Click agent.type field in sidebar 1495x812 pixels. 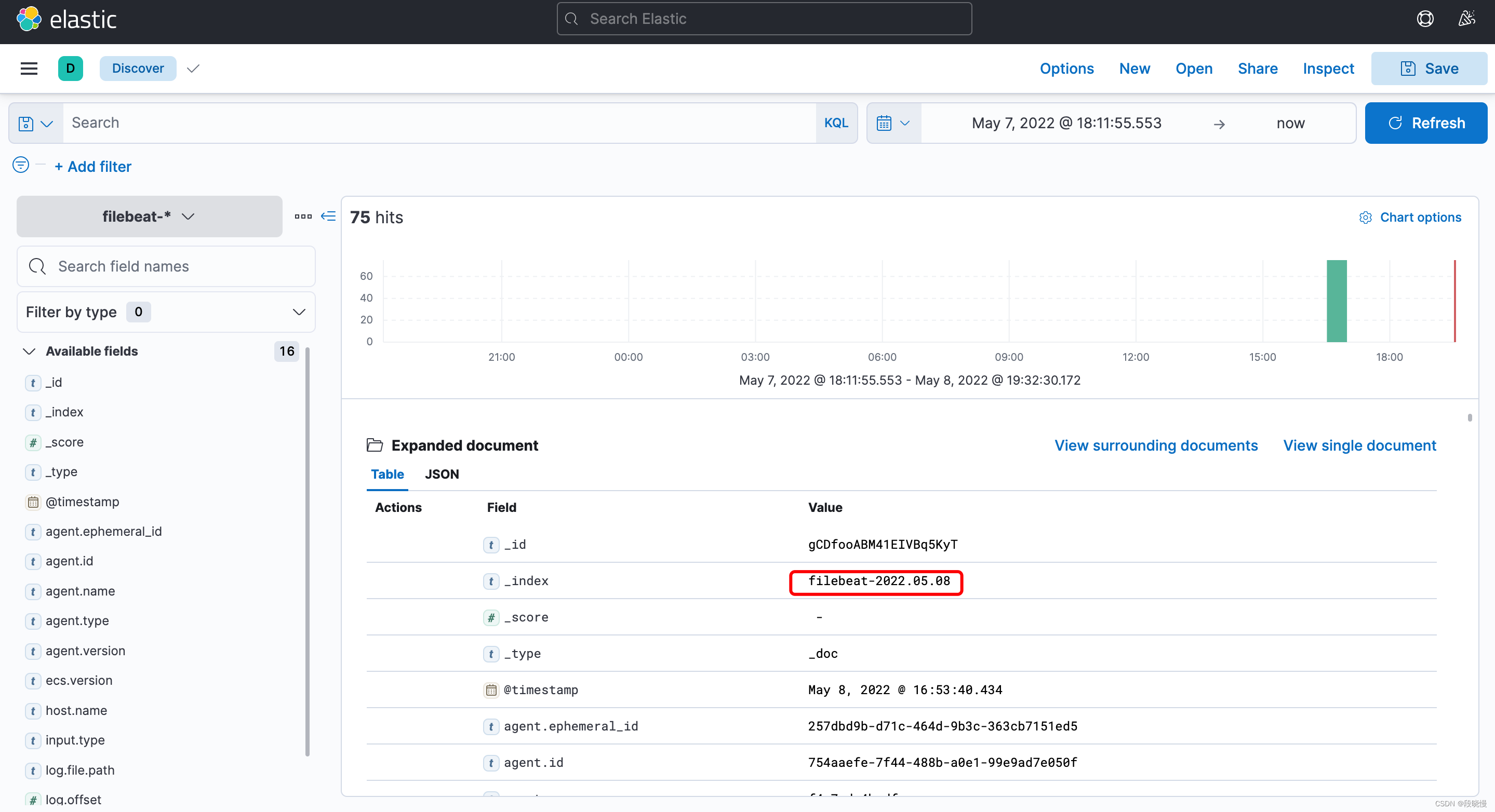pyautogui.click(x=77, y=620)
